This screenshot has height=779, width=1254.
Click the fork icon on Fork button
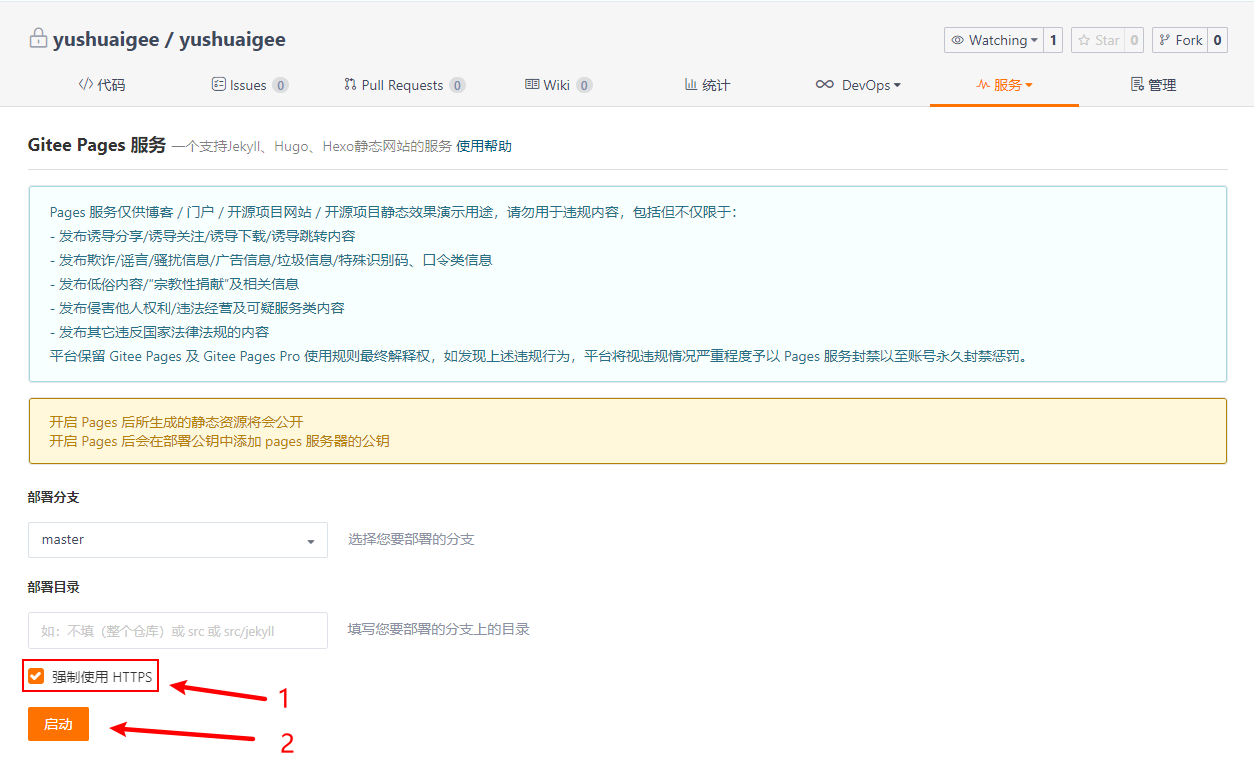[1165, 40]
